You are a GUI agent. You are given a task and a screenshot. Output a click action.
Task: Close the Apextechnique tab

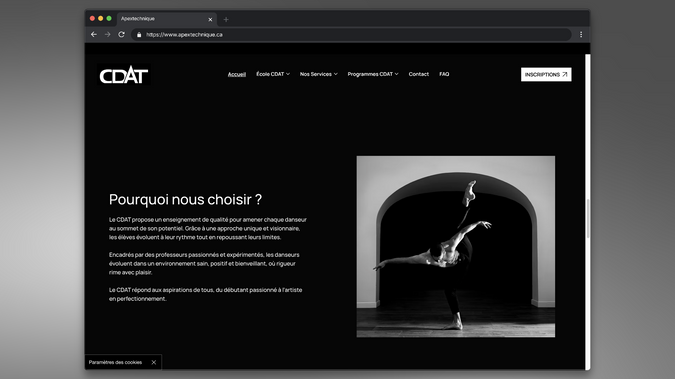(x=210, y=19)
